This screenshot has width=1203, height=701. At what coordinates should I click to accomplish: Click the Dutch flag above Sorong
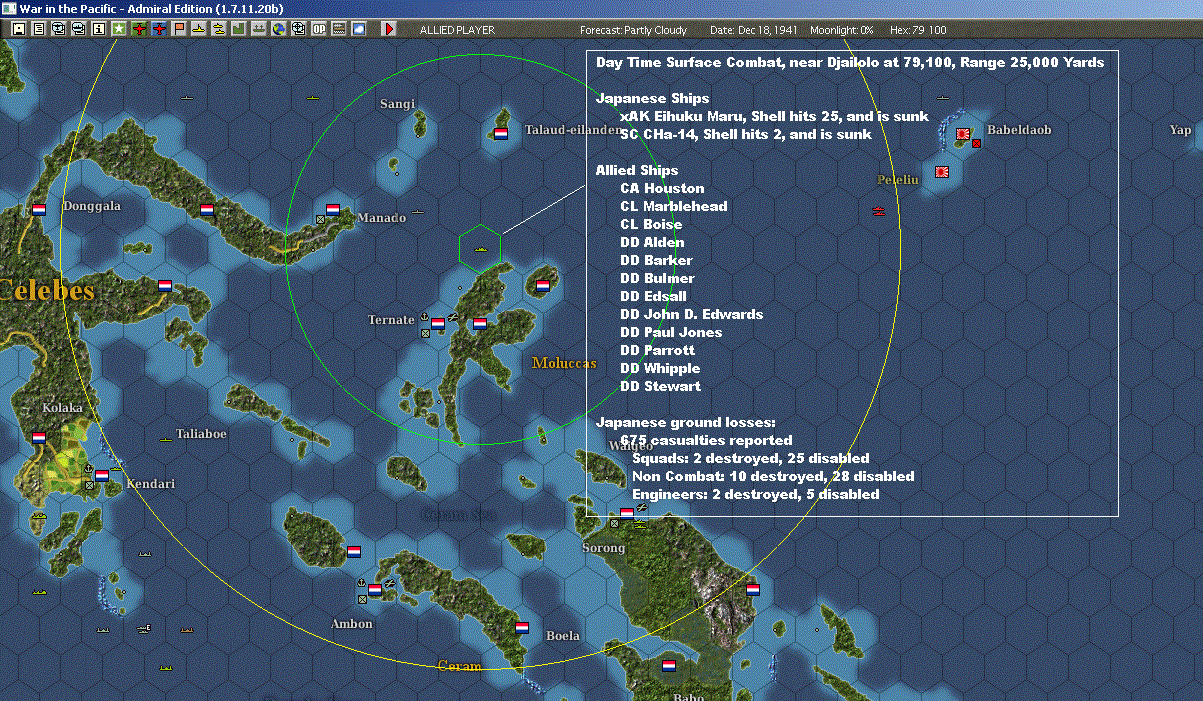coord(627,513)
